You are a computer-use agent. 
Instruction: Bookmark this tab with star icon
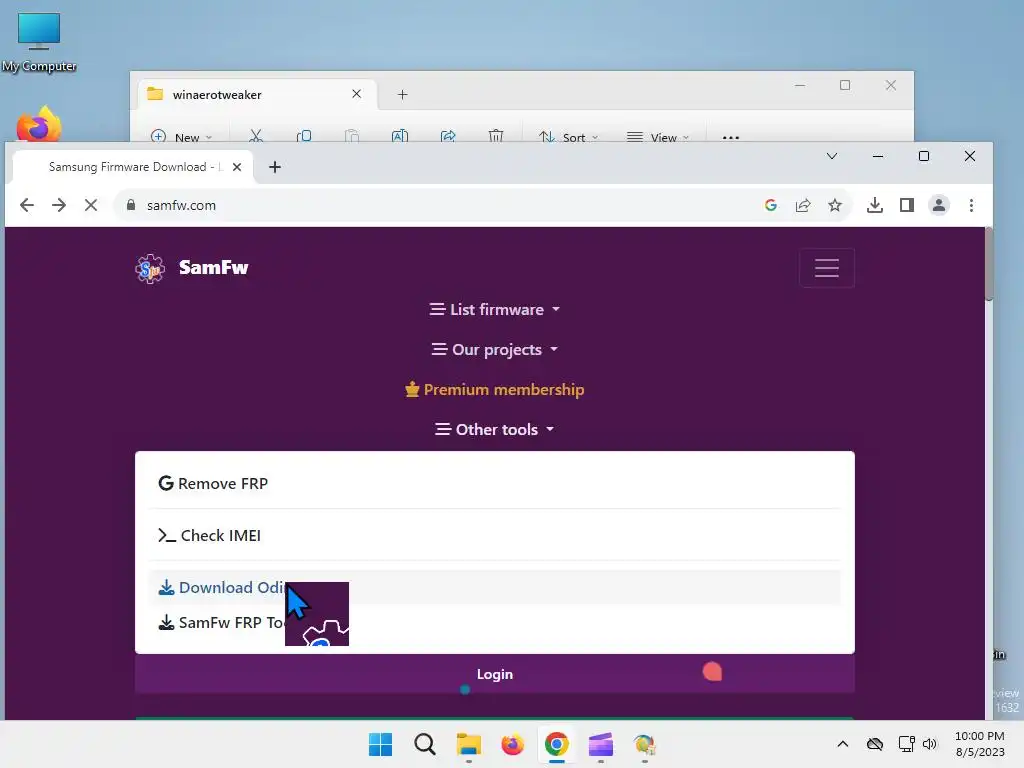tap(835, 205)
